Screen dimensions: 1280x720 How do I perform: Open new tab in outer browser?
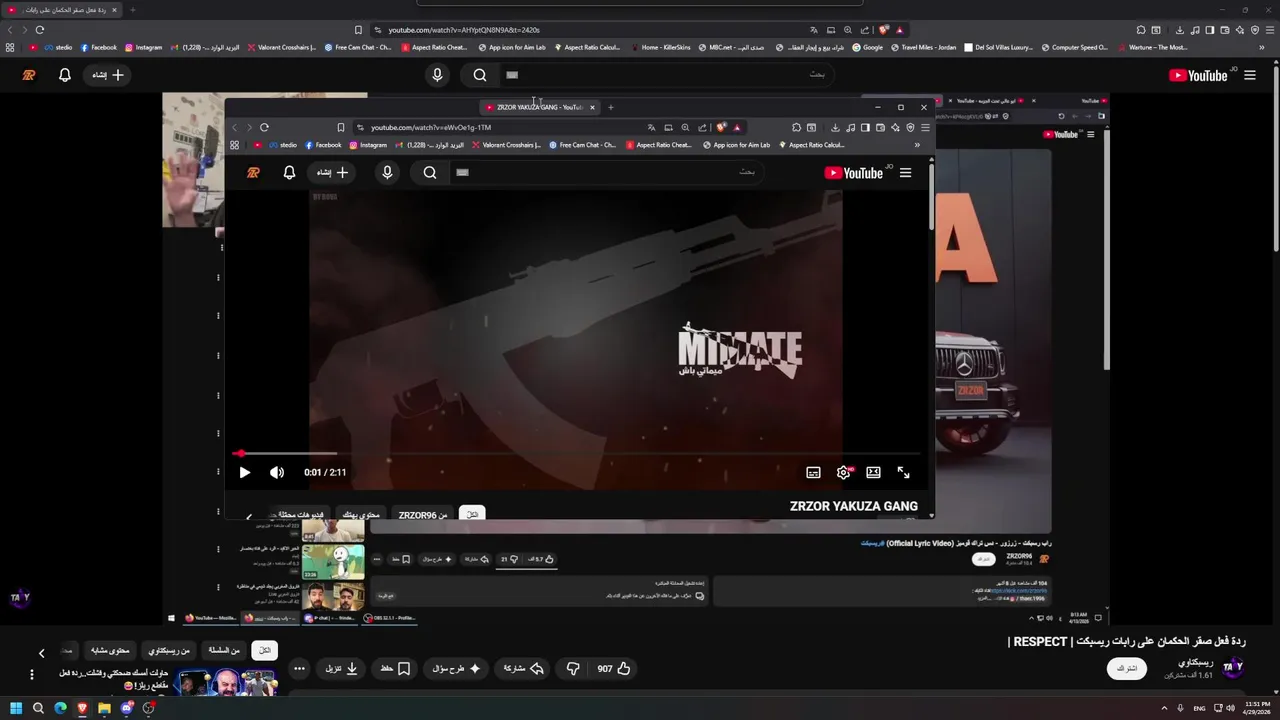point(132,10)
